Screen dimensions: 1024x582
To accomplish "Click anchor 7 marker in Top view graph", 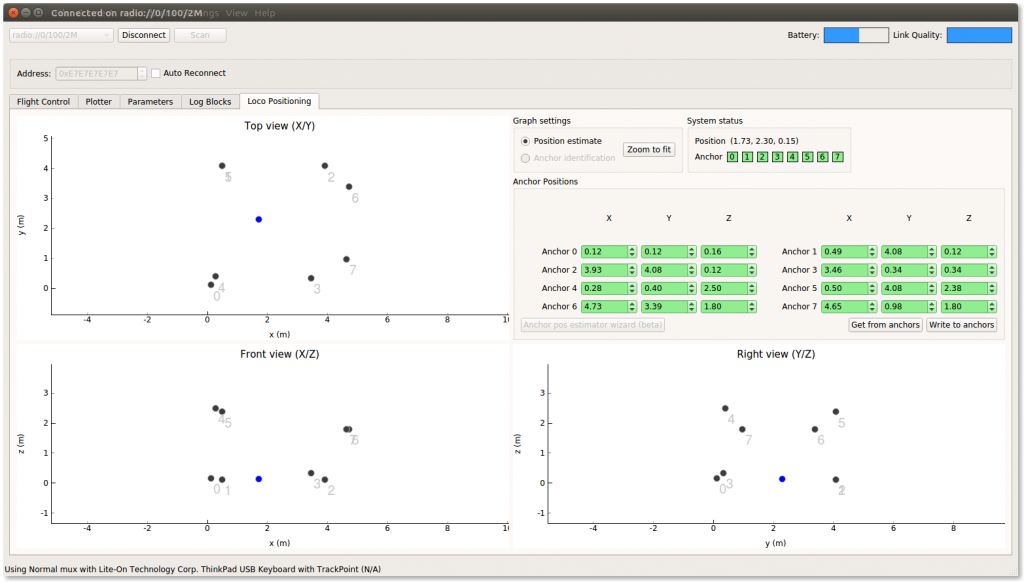I will [346, 259].
